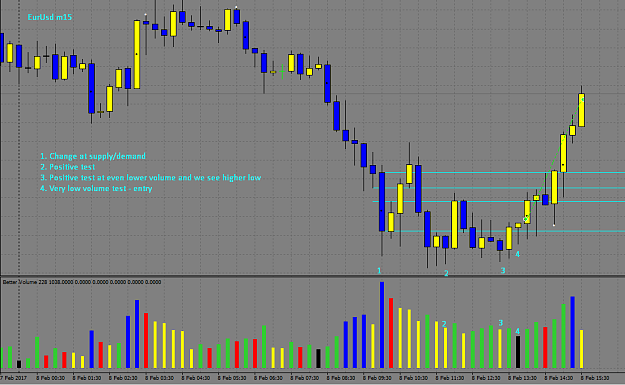625x385 pixels.
Task: Select the "EurUsd m15" chart title label
Action: click(50, 17)
